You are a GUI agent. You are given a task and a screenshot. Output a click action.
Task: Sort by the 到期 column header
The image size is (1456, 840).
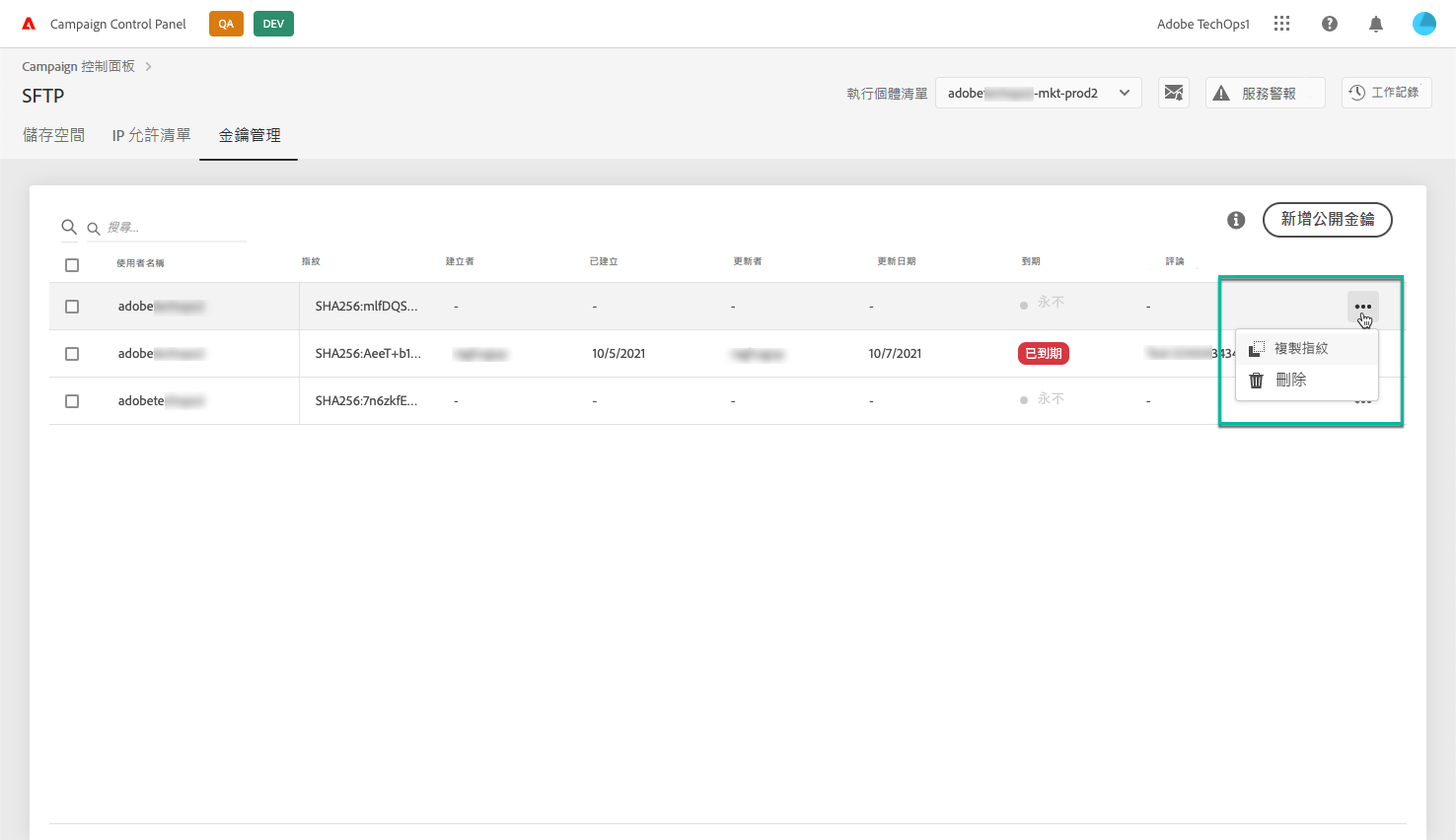coord(1031,261)
